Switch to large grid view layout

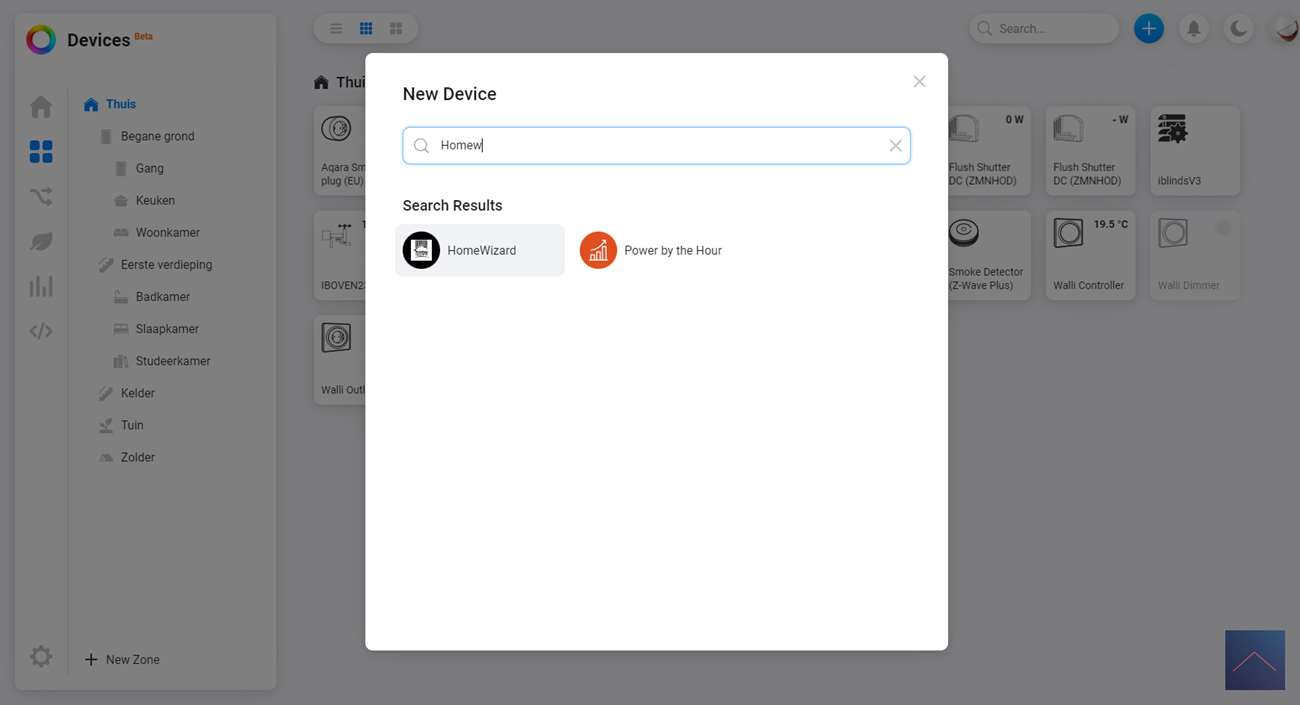[x=396, y=29]
